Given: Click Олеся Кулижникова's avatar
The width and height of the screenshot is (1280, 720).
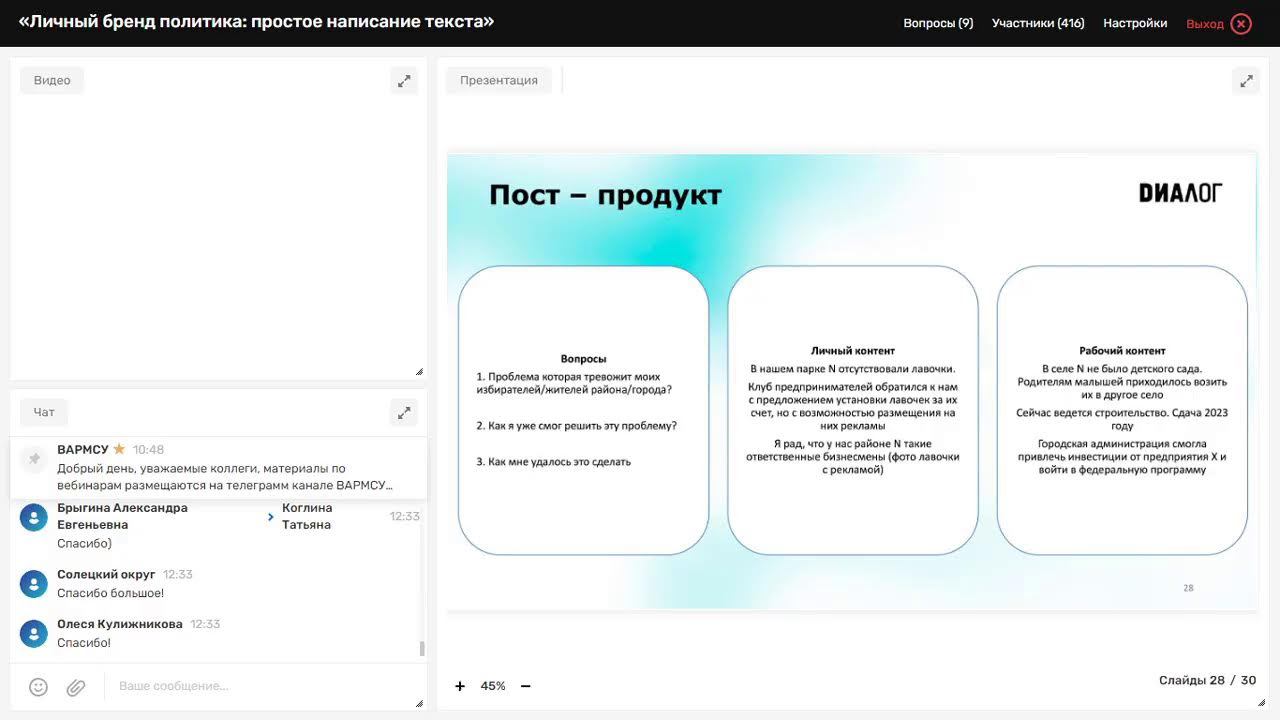Looking at the screenshot, I should click(x=34, y=633).
